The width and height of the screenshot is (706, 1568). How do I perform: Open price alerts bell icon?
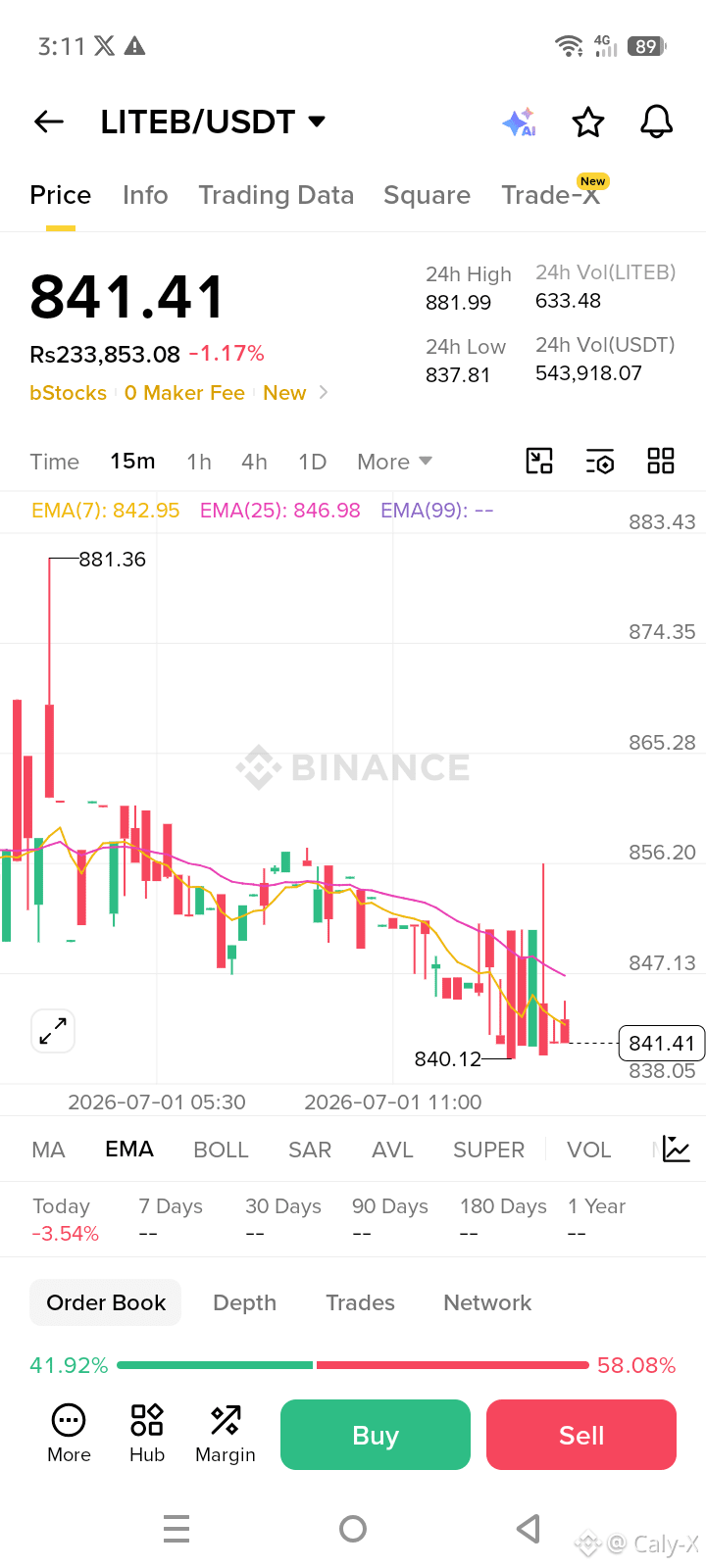(657, 122)
